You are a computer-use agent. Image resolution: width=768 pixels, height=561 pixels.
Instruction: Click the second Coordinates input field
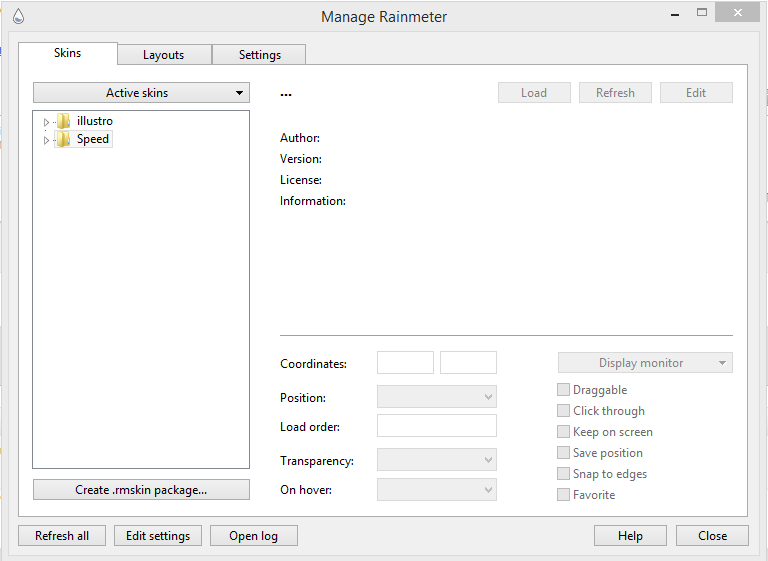[468, 363]
